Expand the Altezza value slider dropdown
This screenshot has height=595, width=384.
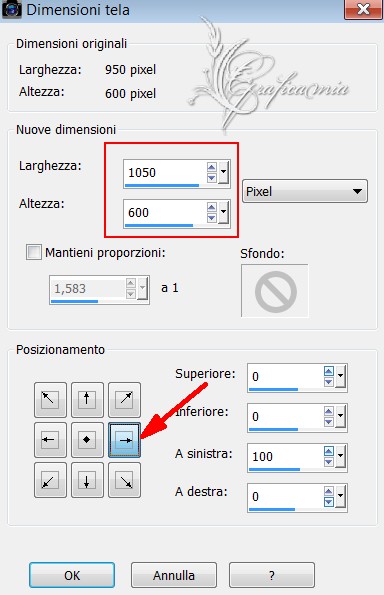pyautogui.click(x=223, y=212)
